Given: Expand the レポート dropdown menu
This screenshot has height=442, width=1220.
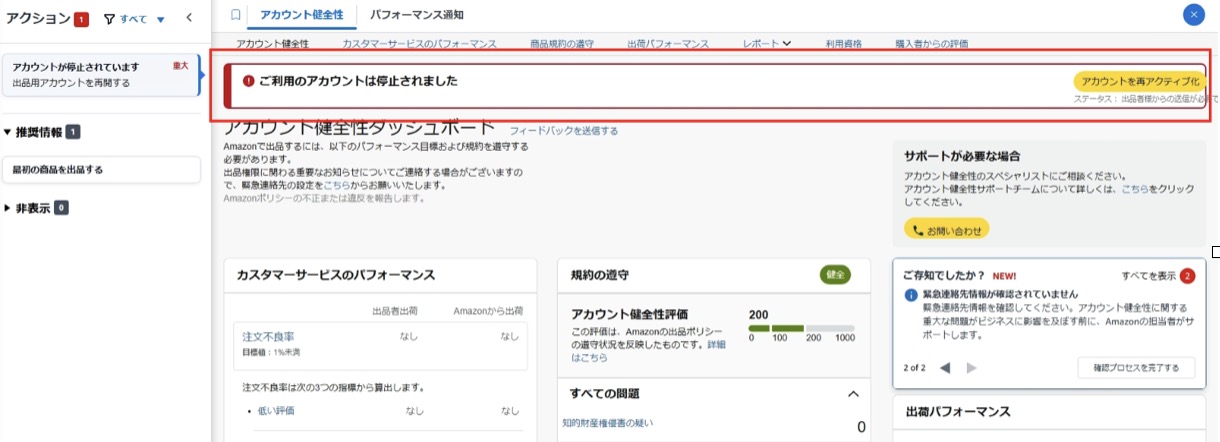Looking at the screenshot, I should [x=767, y=44].
